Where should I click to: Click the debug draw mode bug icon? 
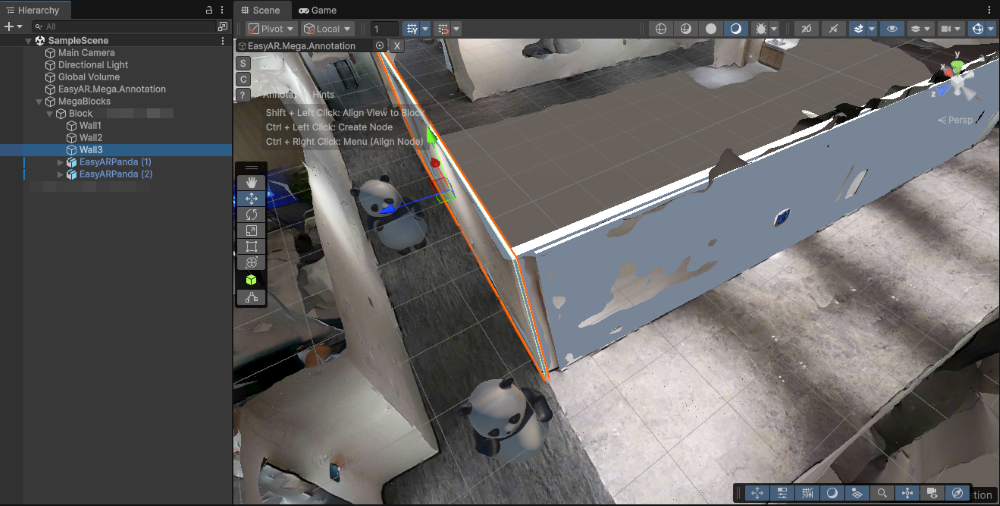click(760, 29)
